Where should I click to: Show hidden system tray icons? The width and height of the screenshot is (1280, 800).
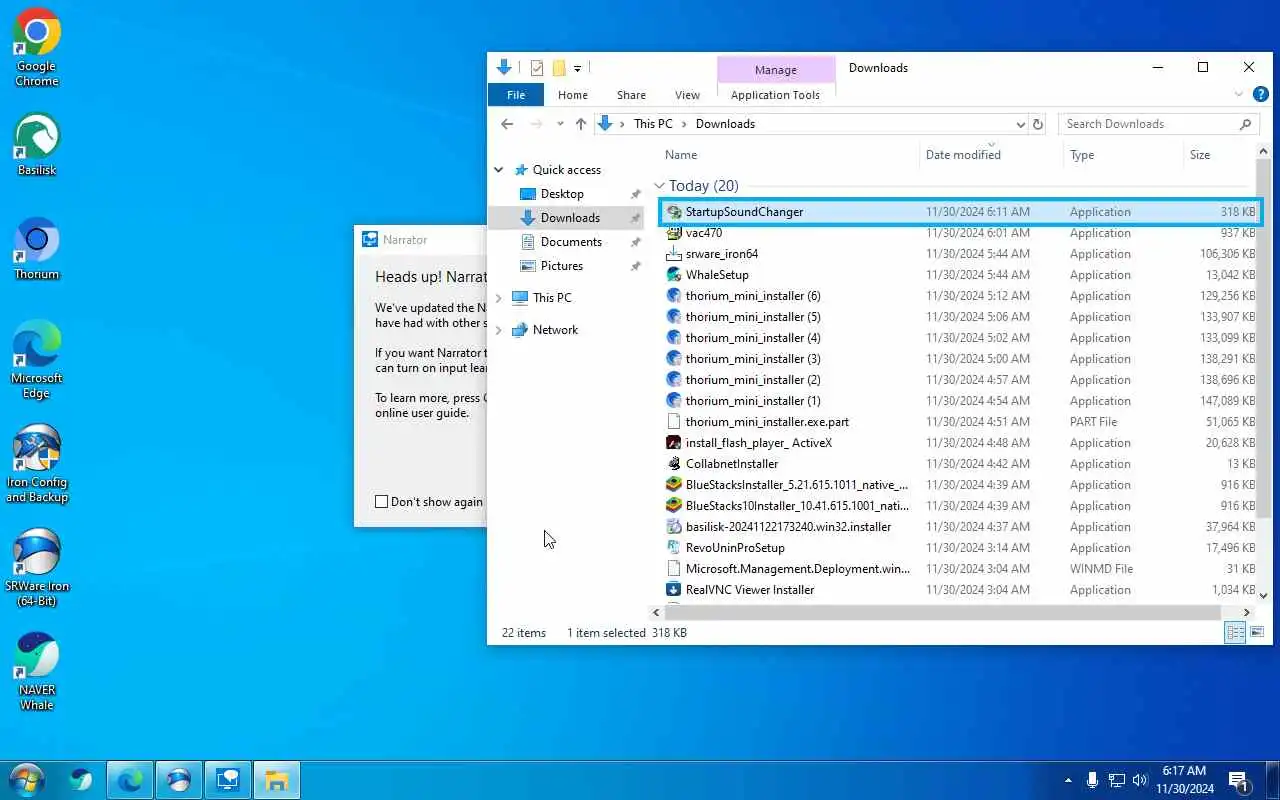pos(1068,780)
